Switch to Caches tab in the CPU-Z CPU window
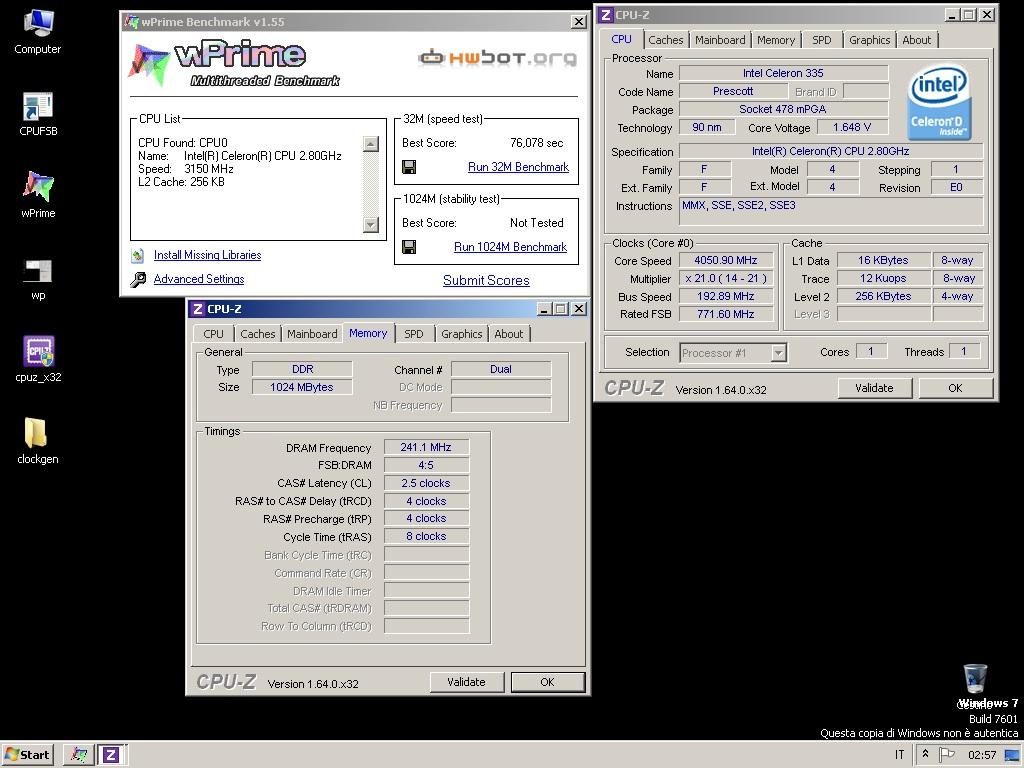 click(x=665, y=40)
